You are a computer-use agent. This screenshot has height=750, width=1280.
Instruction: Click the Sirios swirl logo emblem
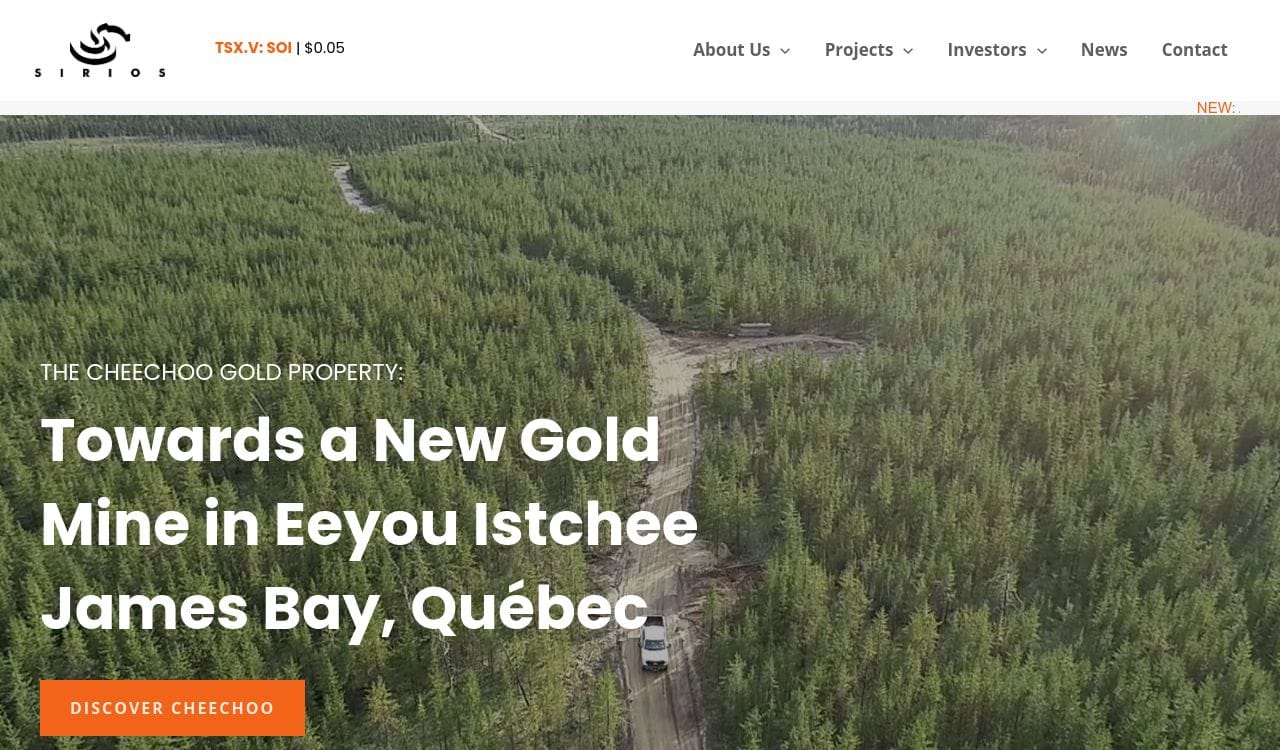(100, 44)
